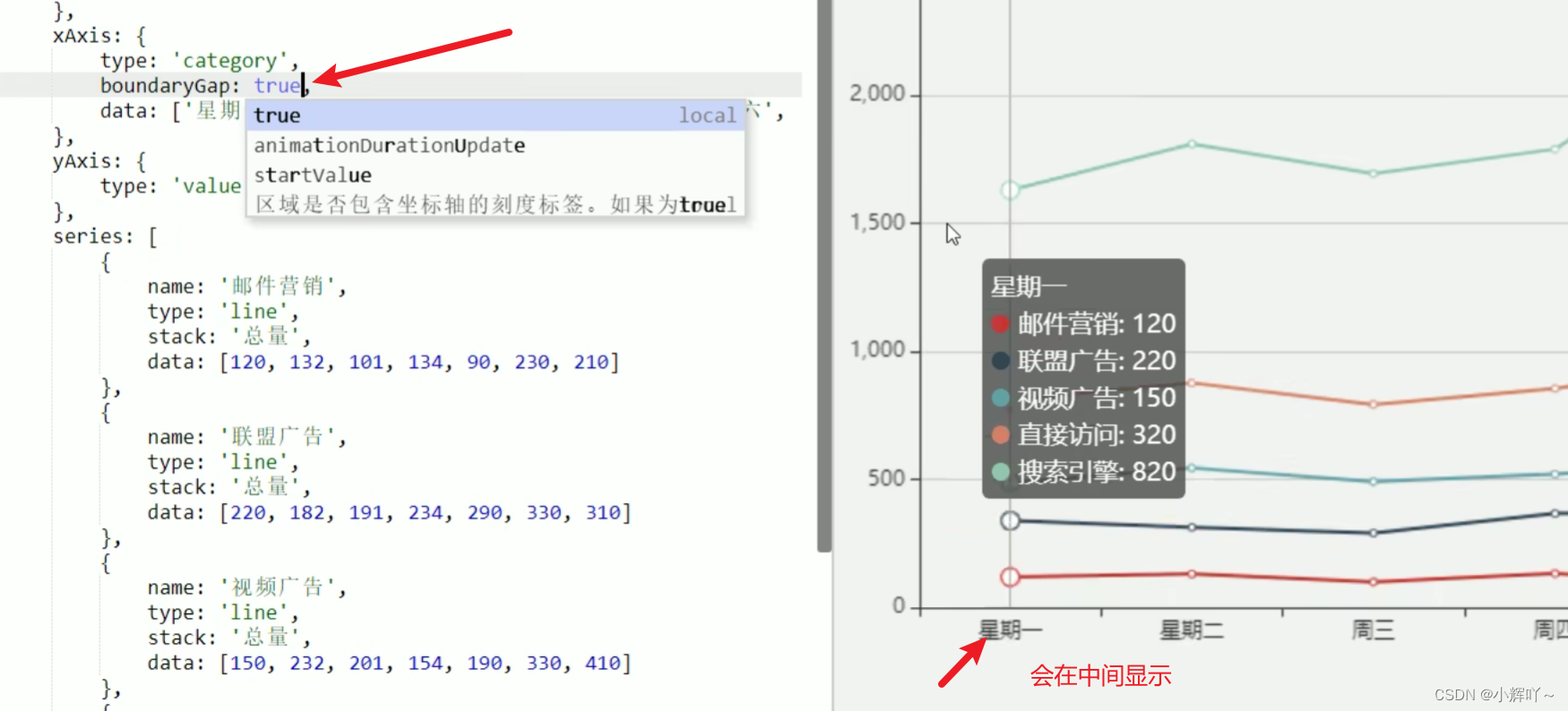The image size is (1568, 711).
Task: Click the 星期一 x-axis label on chart
Action: (1010, 630)
